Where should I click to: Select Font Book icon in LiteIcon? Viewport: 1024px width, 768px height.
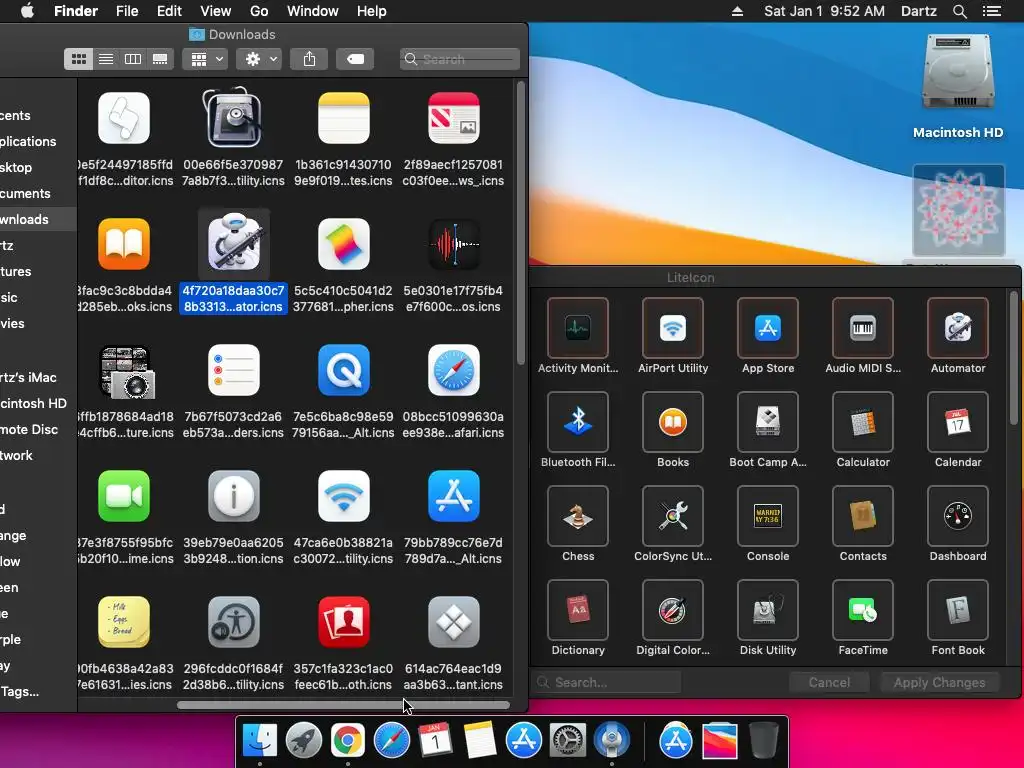coord(958,610)
